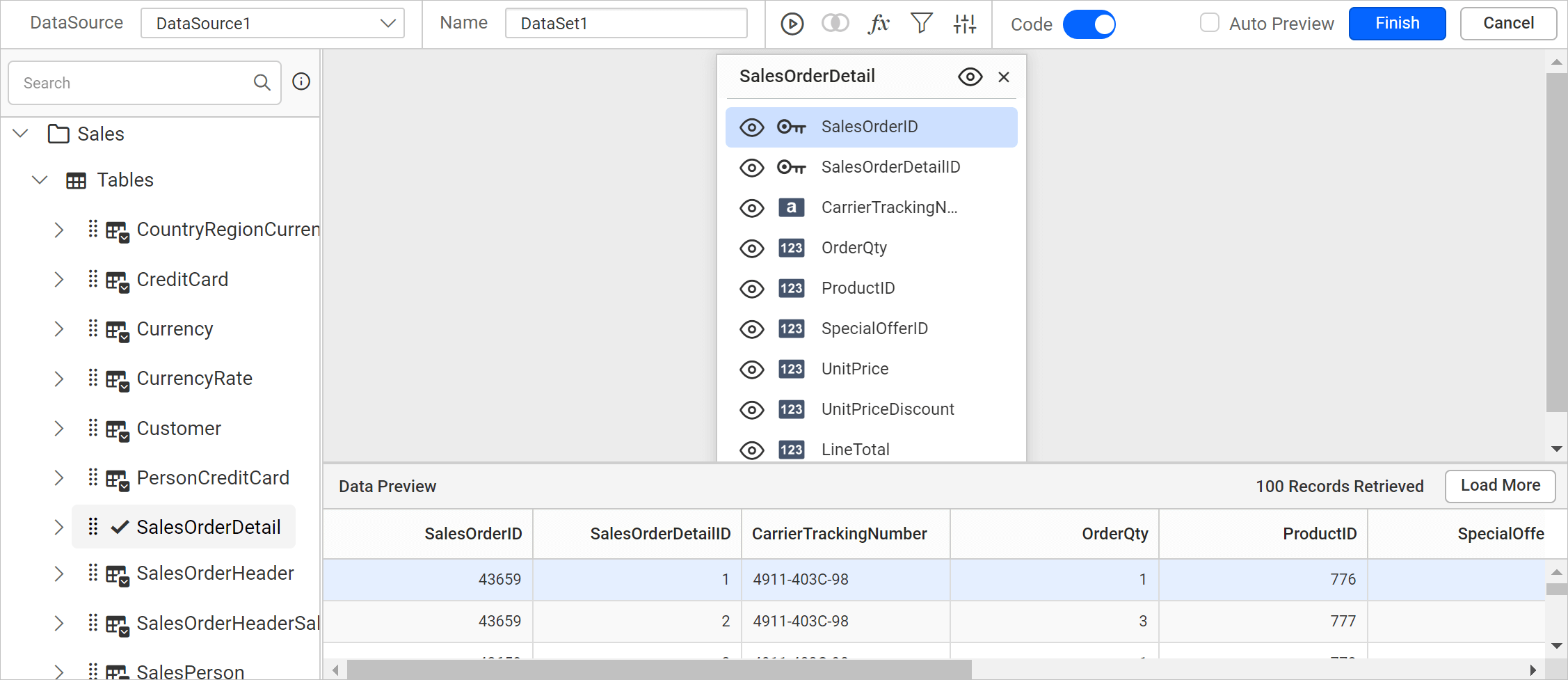Open the DataSource dropdown
Viewport: 1568px width, 680px height.
273,23
